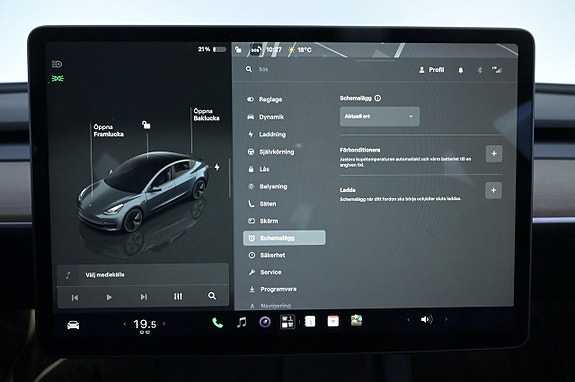Image resolution: width=575 pixels, height=382 pixels.
Task: Open the Reglage settings menu
Action: tap(265, 99)
